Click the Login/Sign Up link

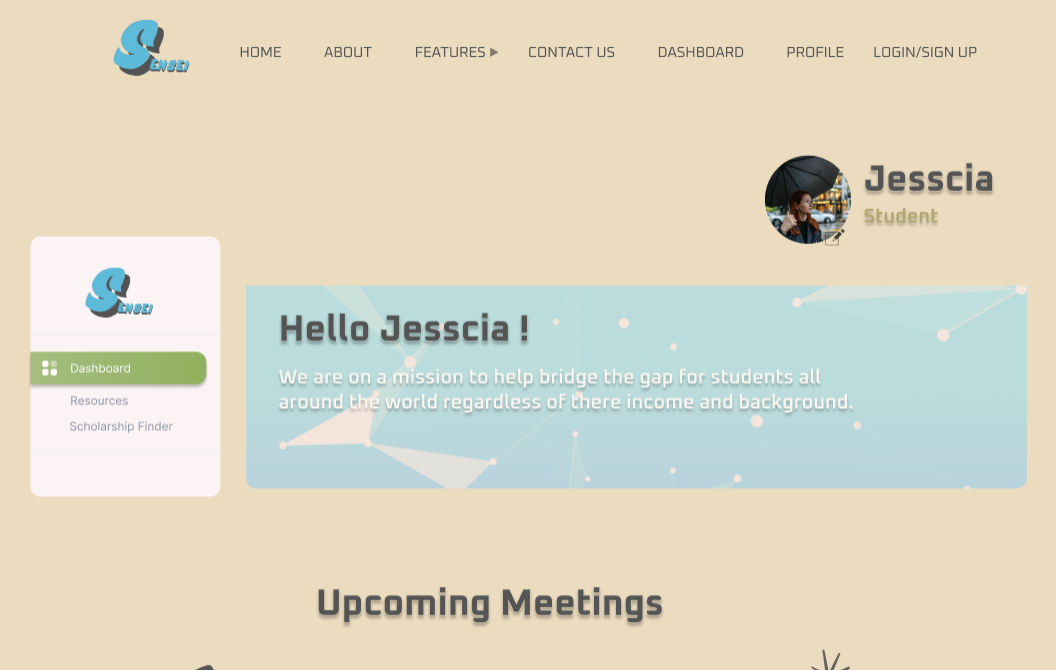[925, 53]
